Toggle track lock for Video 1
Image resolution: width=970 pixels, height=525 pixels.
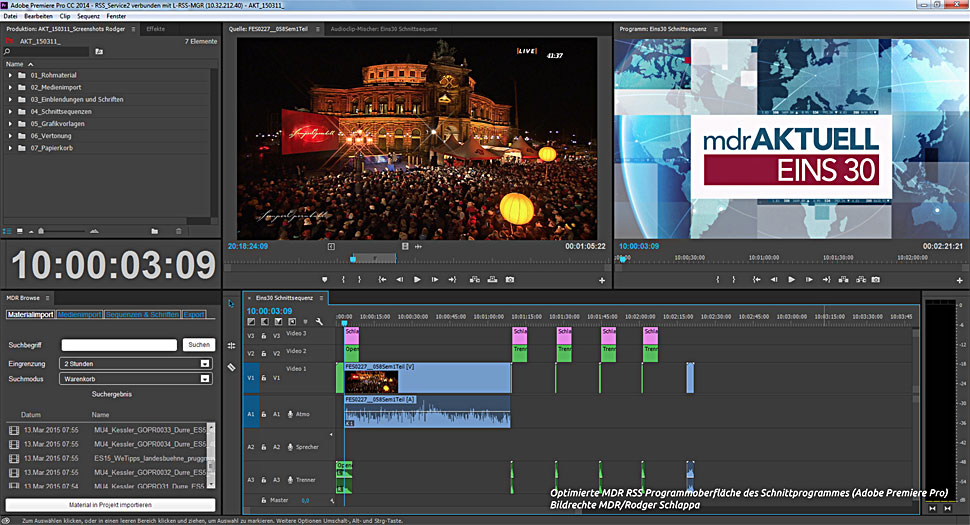pos(264,378)
